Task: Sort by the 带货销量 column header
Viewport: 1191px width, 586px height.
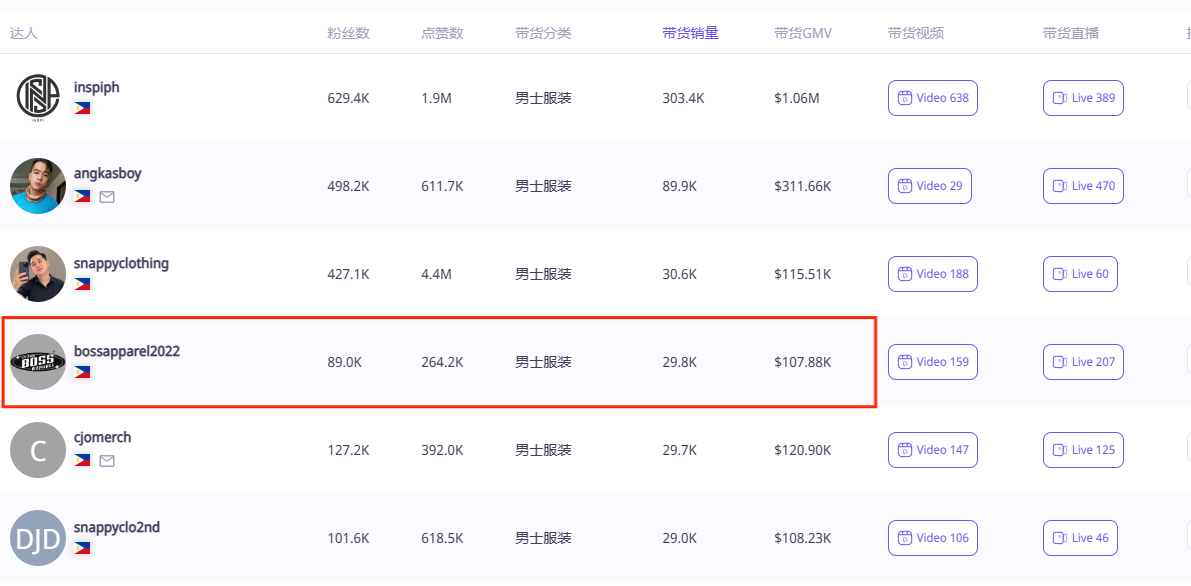Action: 690,33
